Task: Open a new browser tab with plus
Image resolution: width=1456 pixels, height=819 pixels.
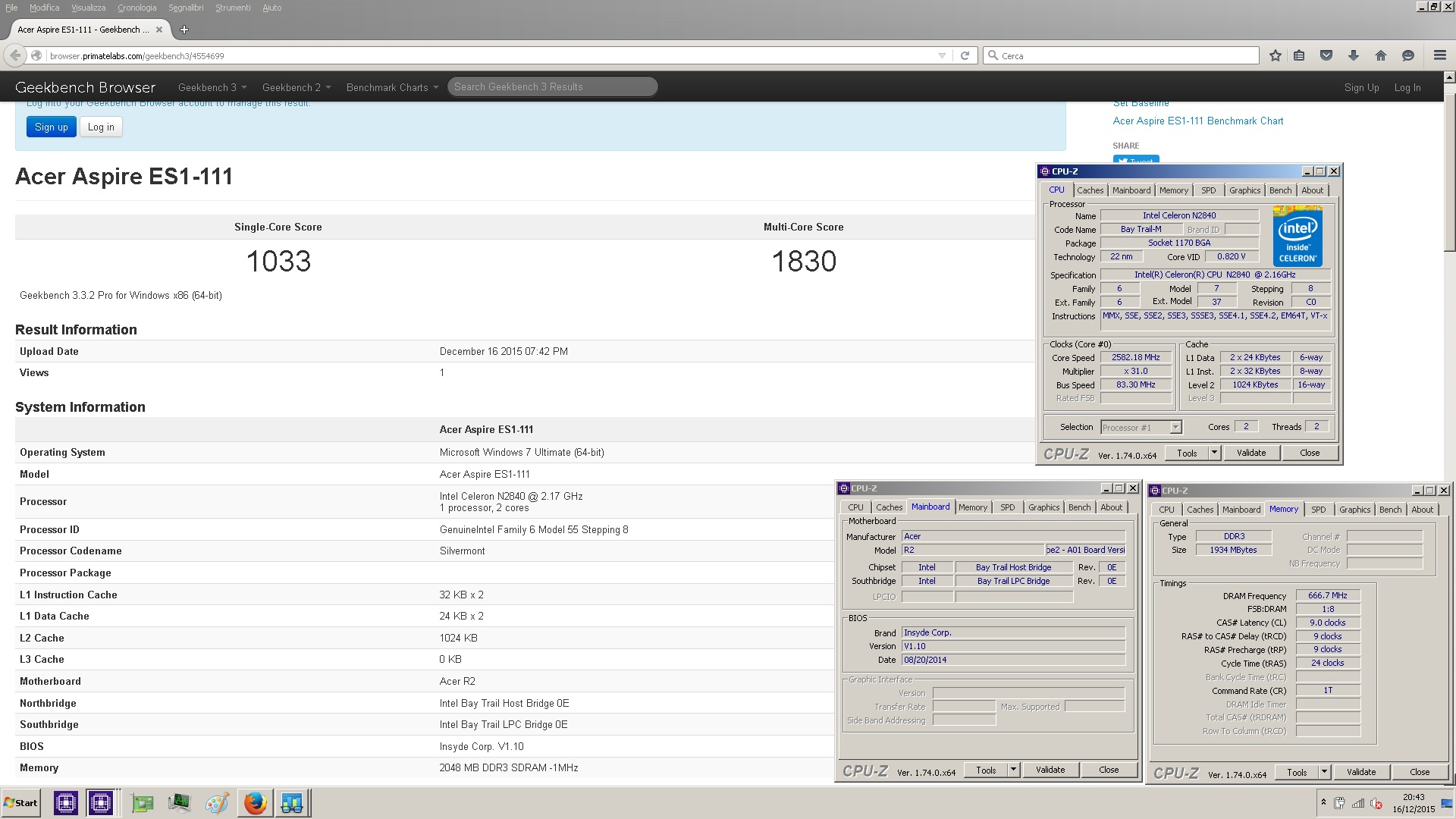Action: [184, 30]
